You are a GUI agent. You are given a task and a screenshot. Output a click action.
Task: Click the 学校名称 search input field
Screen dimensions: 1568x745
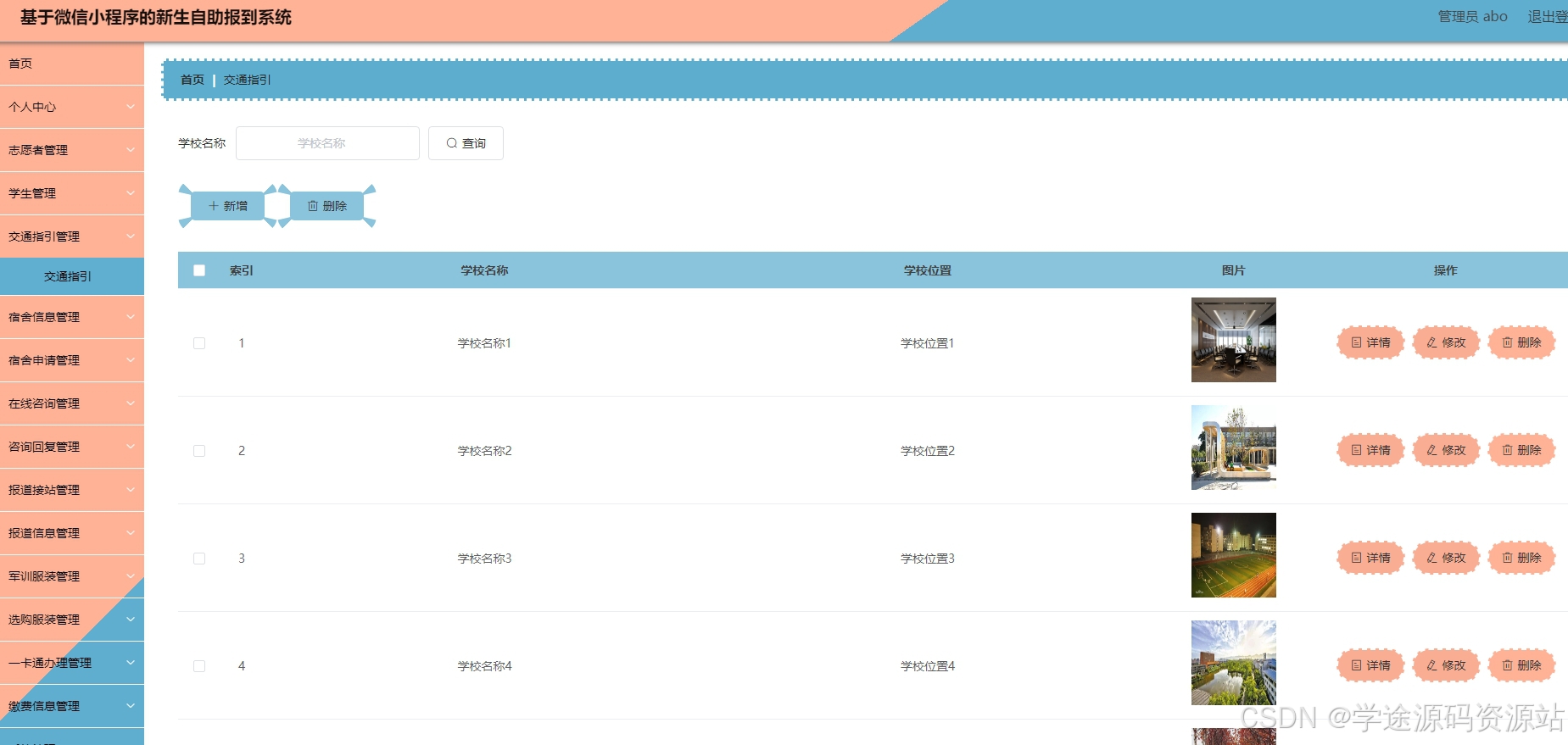coord(327,143)
